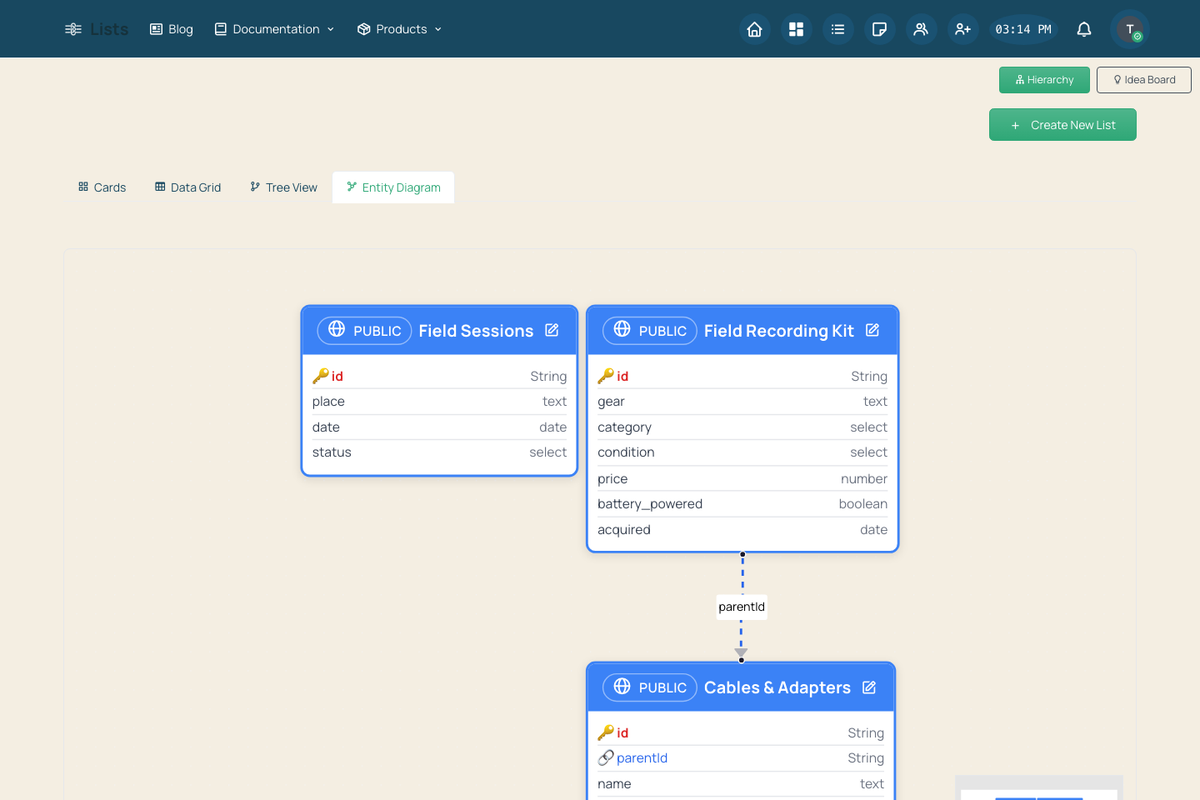
Task: Open the Blog link in navbar
Action: [x=171, y=29]
